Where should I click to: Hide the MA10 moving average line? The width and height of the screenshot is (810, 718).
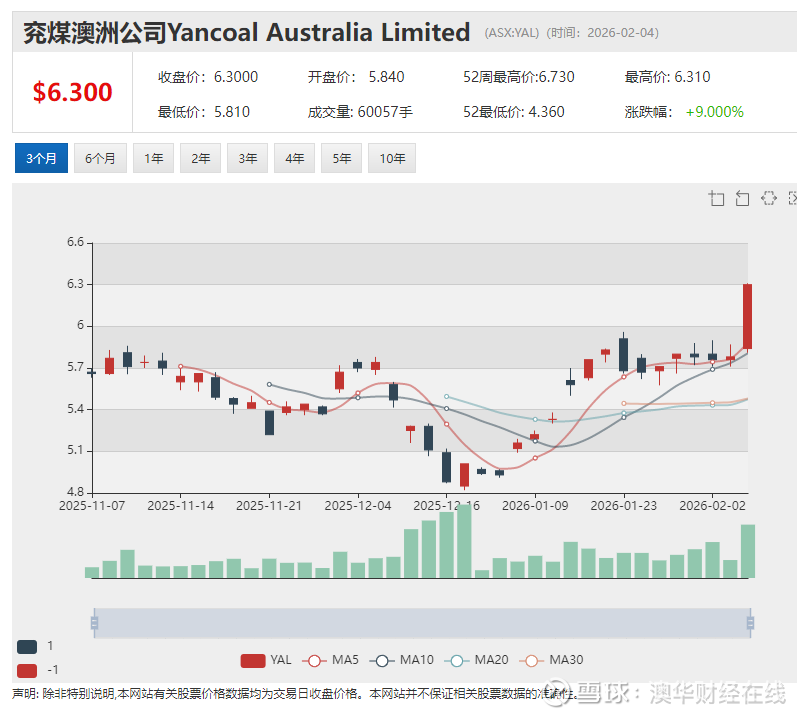(402, 661)
